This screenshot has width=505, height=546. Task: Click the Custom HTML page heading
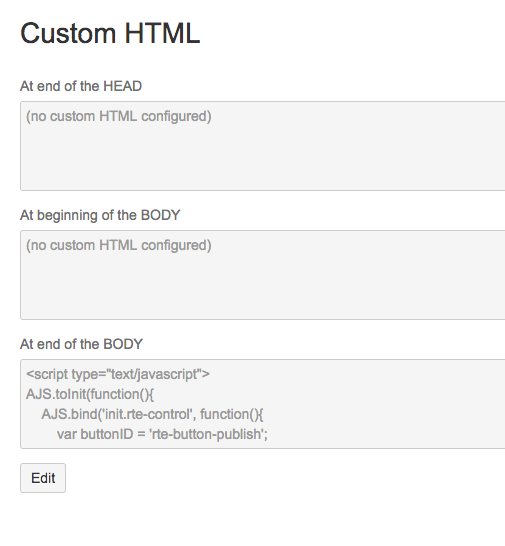click(110, 33)
